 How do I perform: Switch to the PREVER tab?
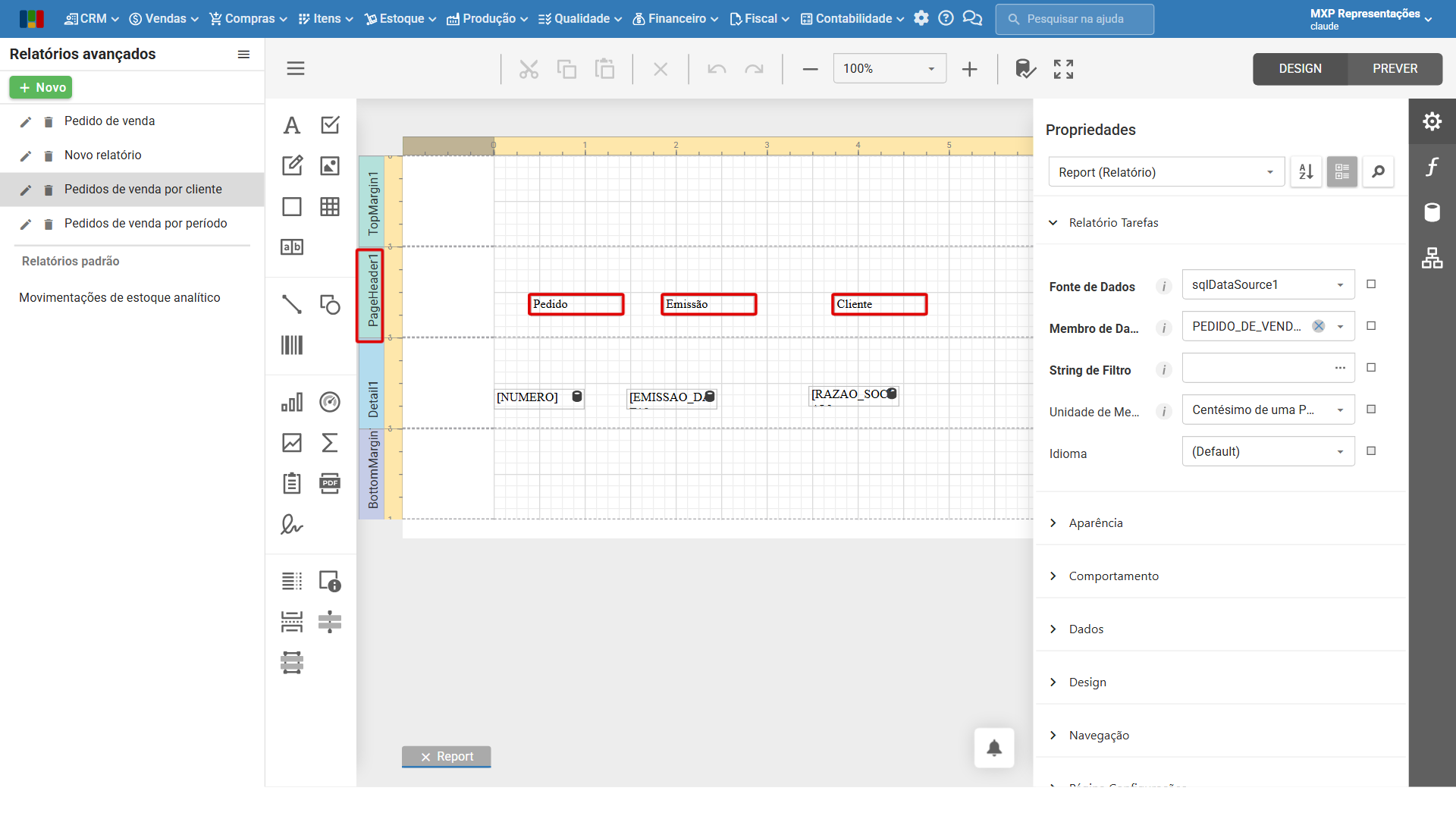(x=1395, y=69)
